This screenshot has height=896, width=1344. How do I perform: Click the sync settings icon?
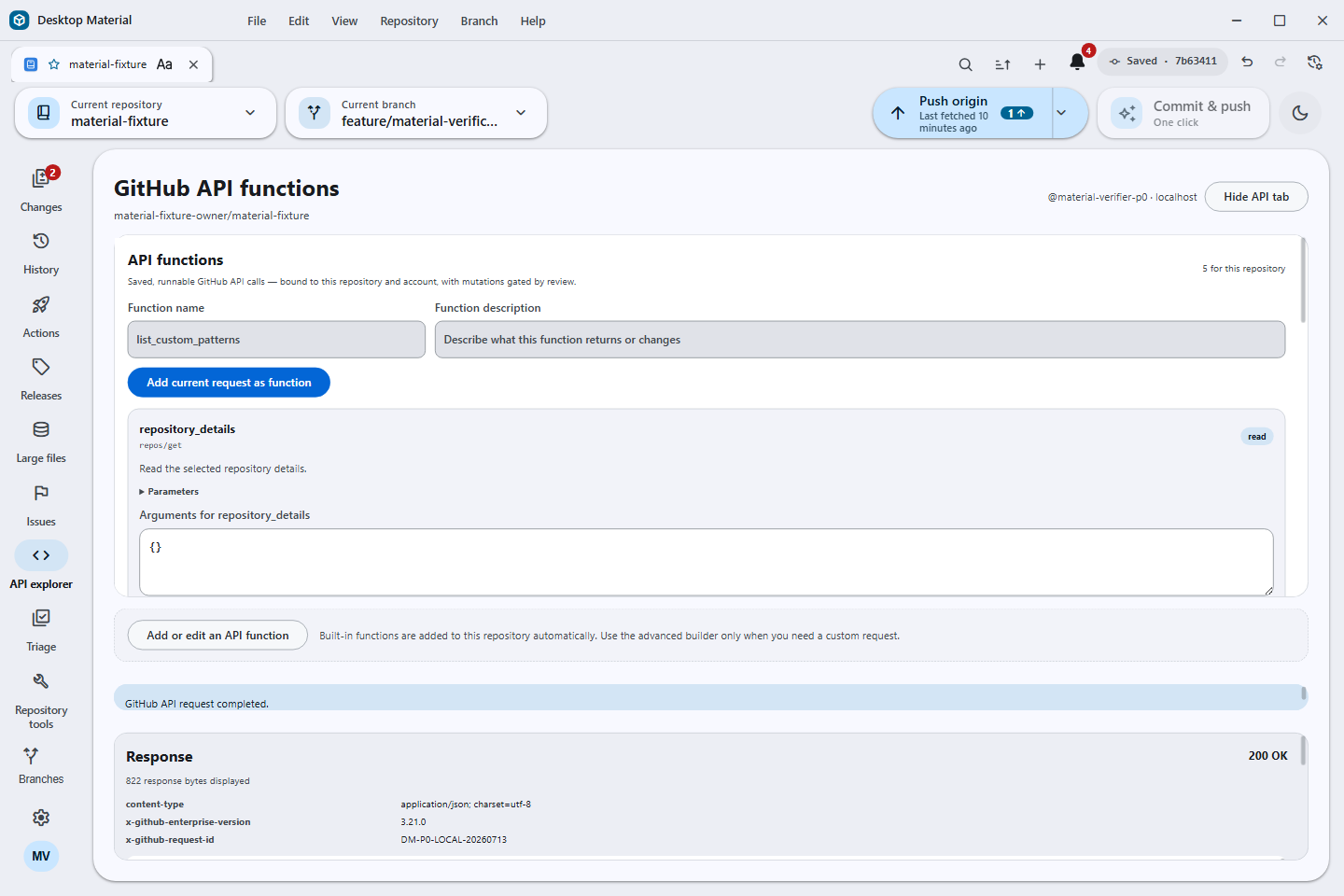tap(1315, 62)
